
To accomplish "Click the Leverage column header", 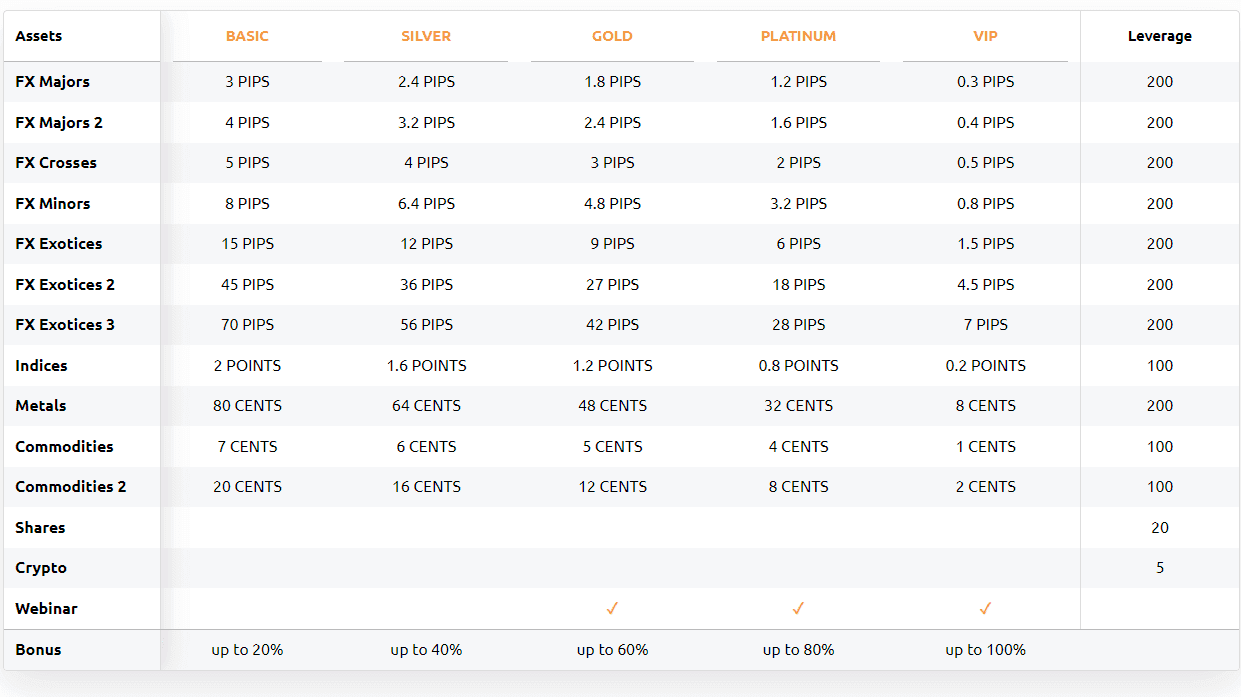I will pyautogui.click(x=1160, y=36).
